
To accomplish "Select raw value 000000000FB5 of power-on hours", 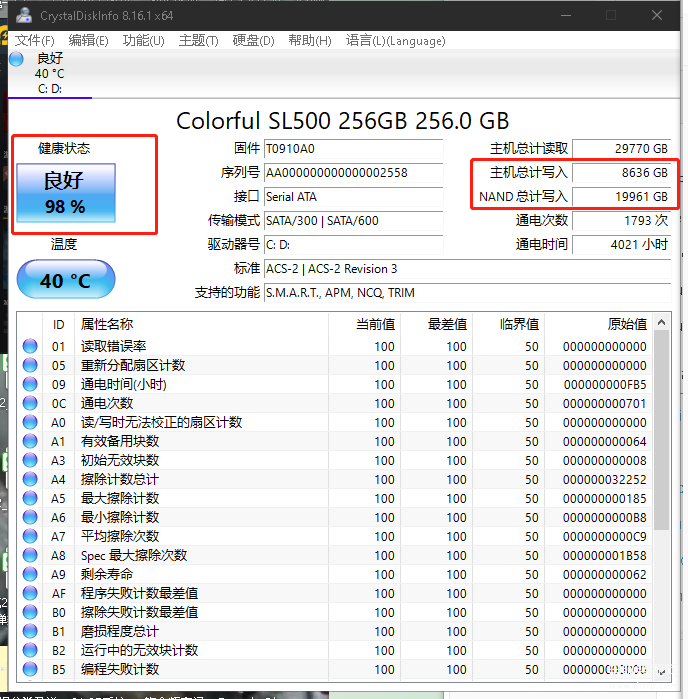I will (605, 384).
